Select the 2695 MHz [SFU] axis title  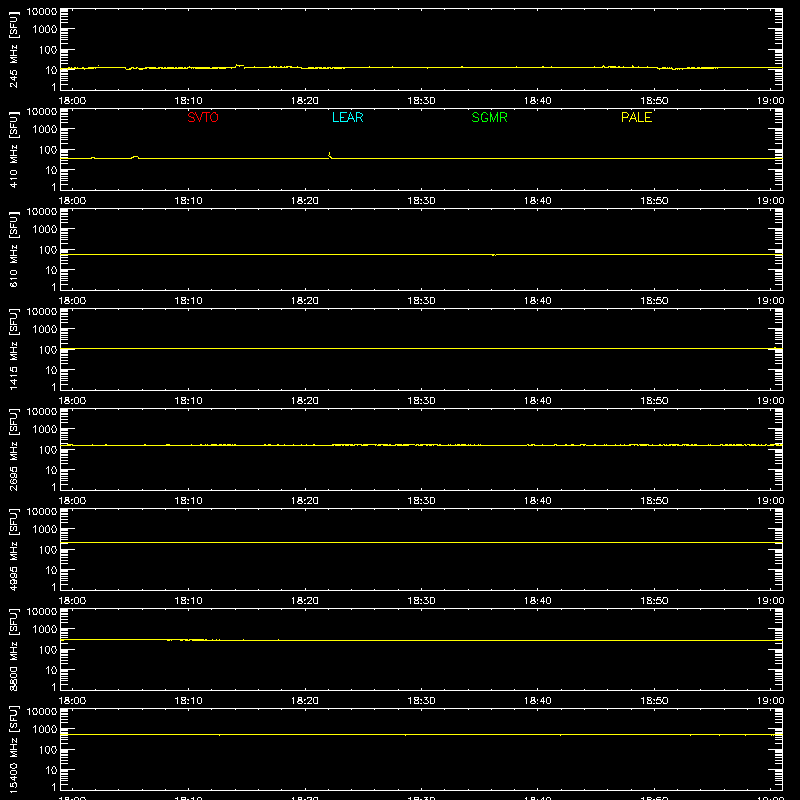pyautogui.click(x=13, y=449)
